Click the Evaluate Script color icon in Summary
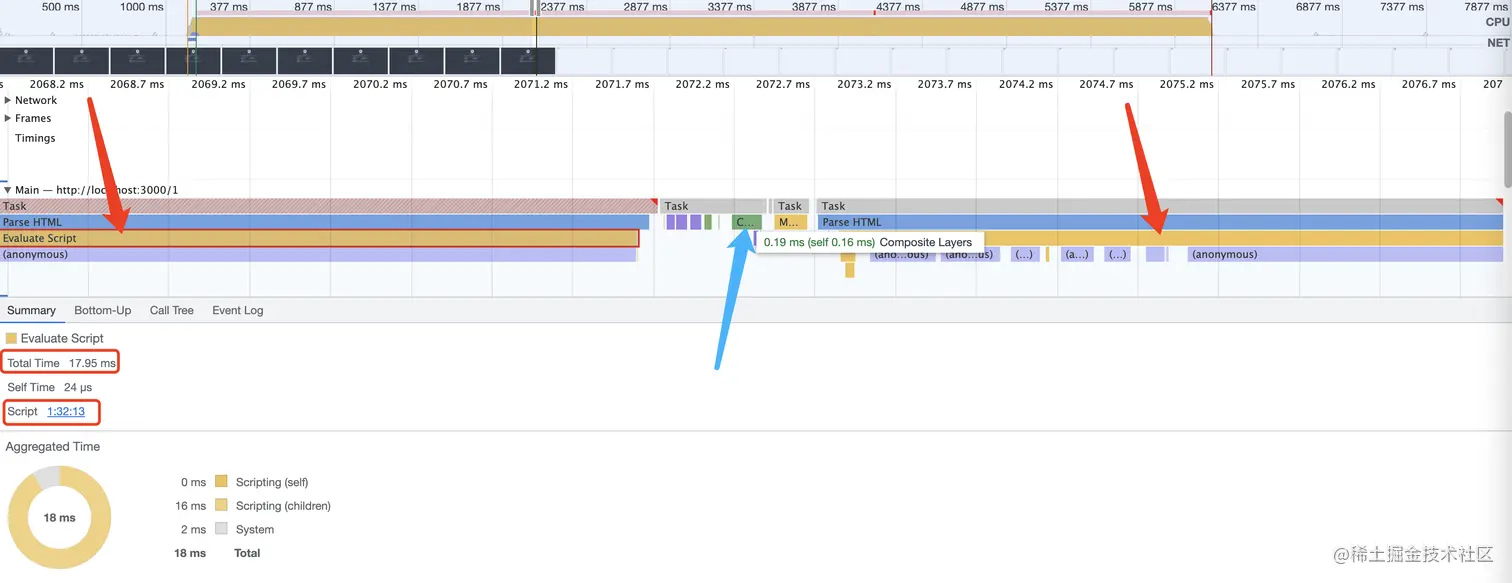Screen dimensions: 1512x583 click(x=13, y=338)
